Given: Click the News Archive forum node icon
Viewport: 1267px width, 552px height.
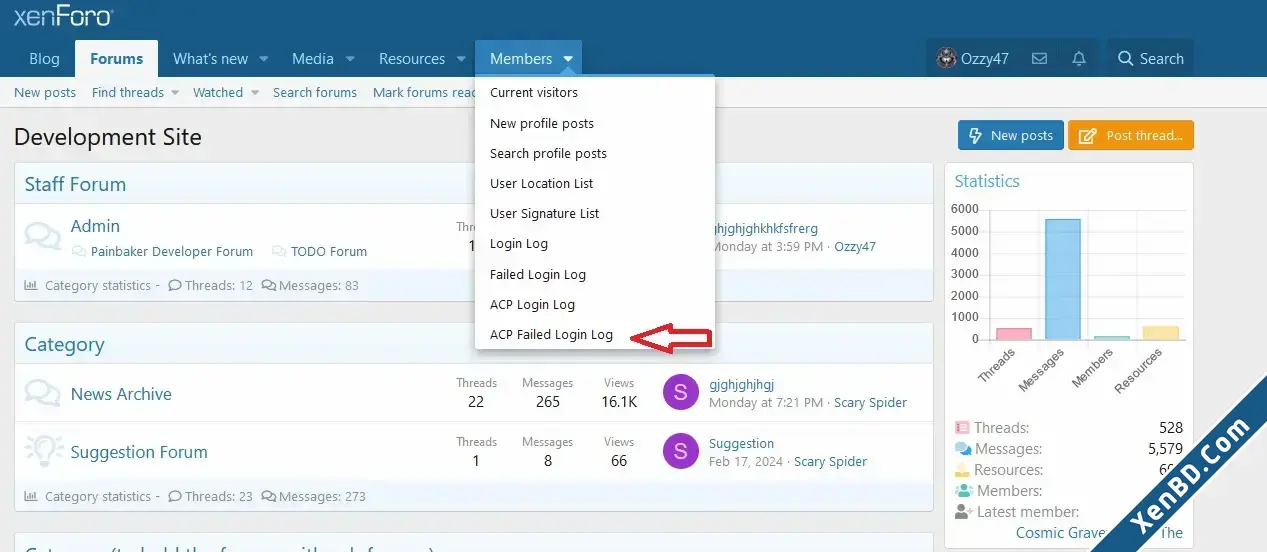Looking at the screenshot, I should (42, 392).
